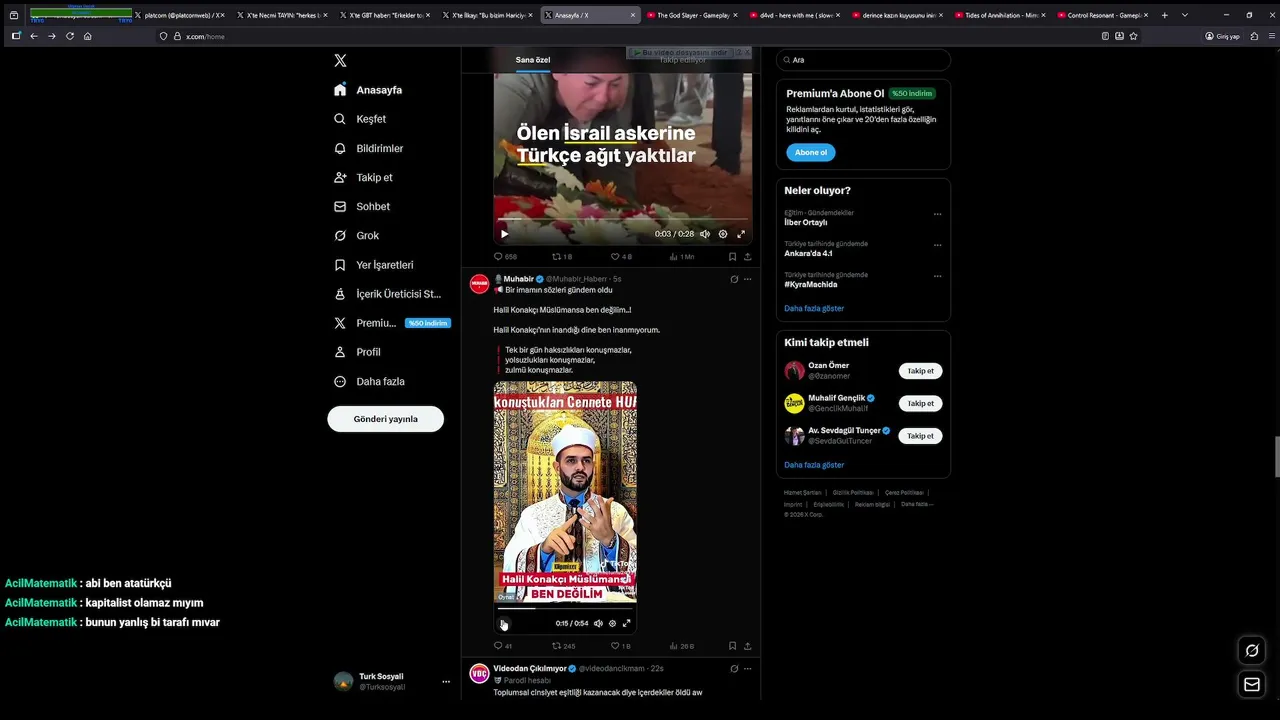
Task: Switch to The God Slayer browser tab
Action: [692, 15]
